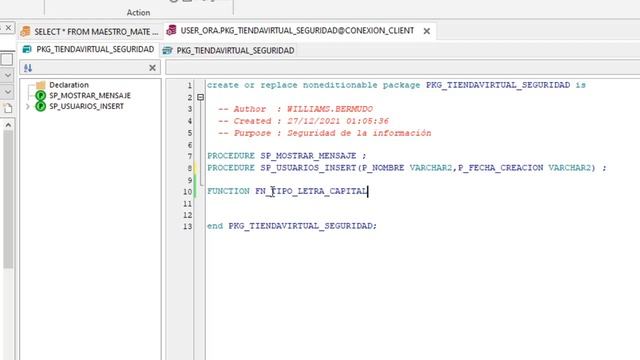Close the USER_ORA package editor tab
The image size is (640, 360).
pos(427,31)
